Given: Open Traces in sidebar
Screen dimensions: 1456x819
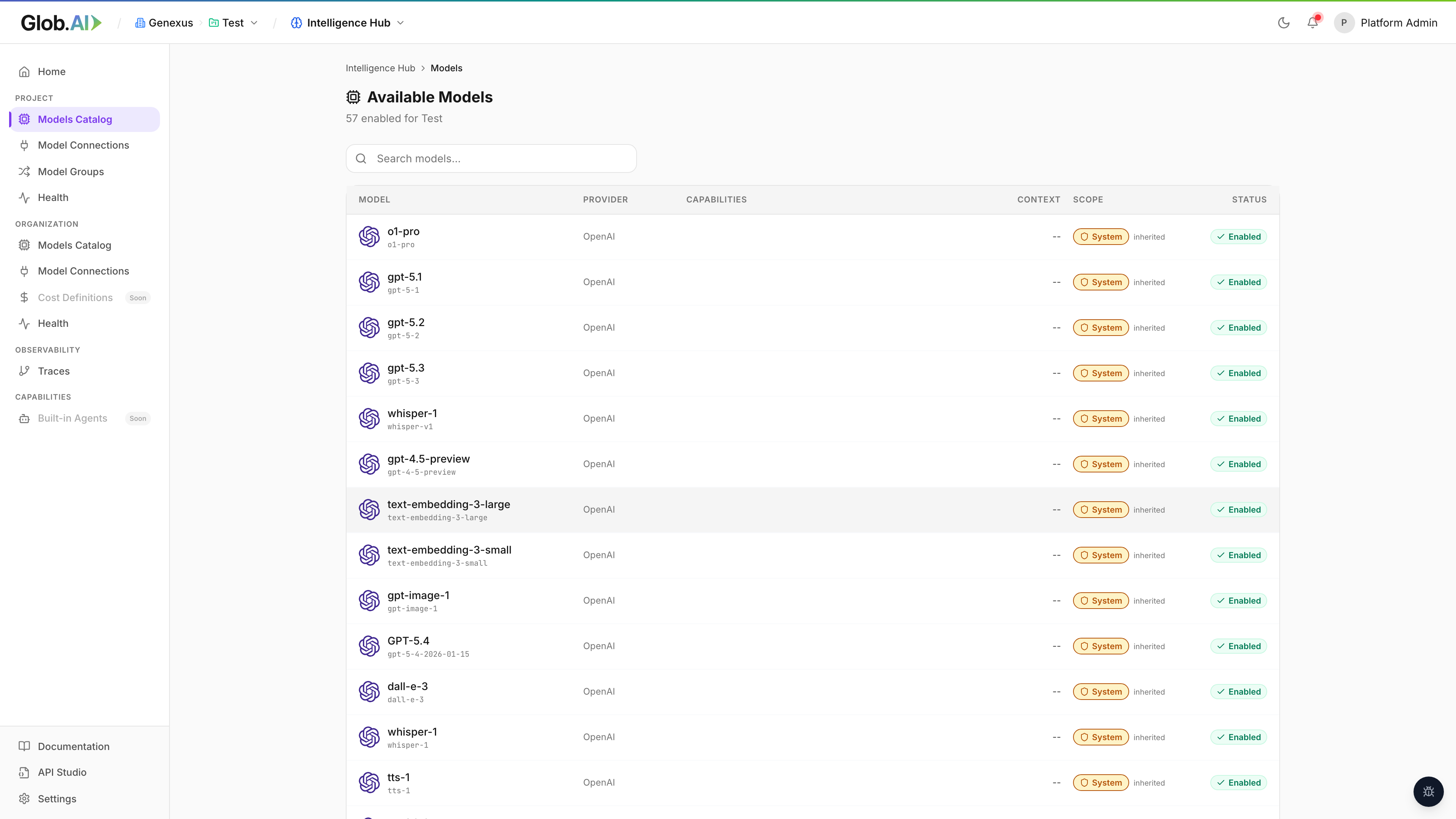Looking at the screenshot, I should click(x=85, y=371).
